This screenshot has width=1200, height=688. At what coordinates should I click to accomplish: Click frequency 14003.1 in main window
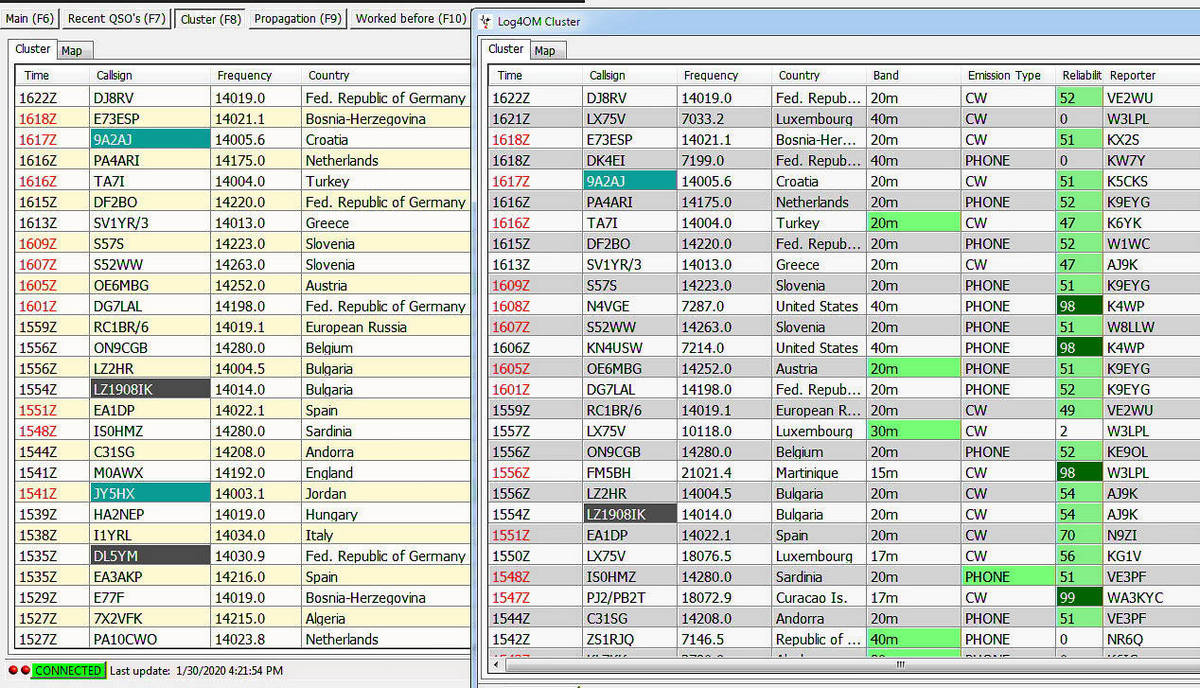(x=255, y=493)
